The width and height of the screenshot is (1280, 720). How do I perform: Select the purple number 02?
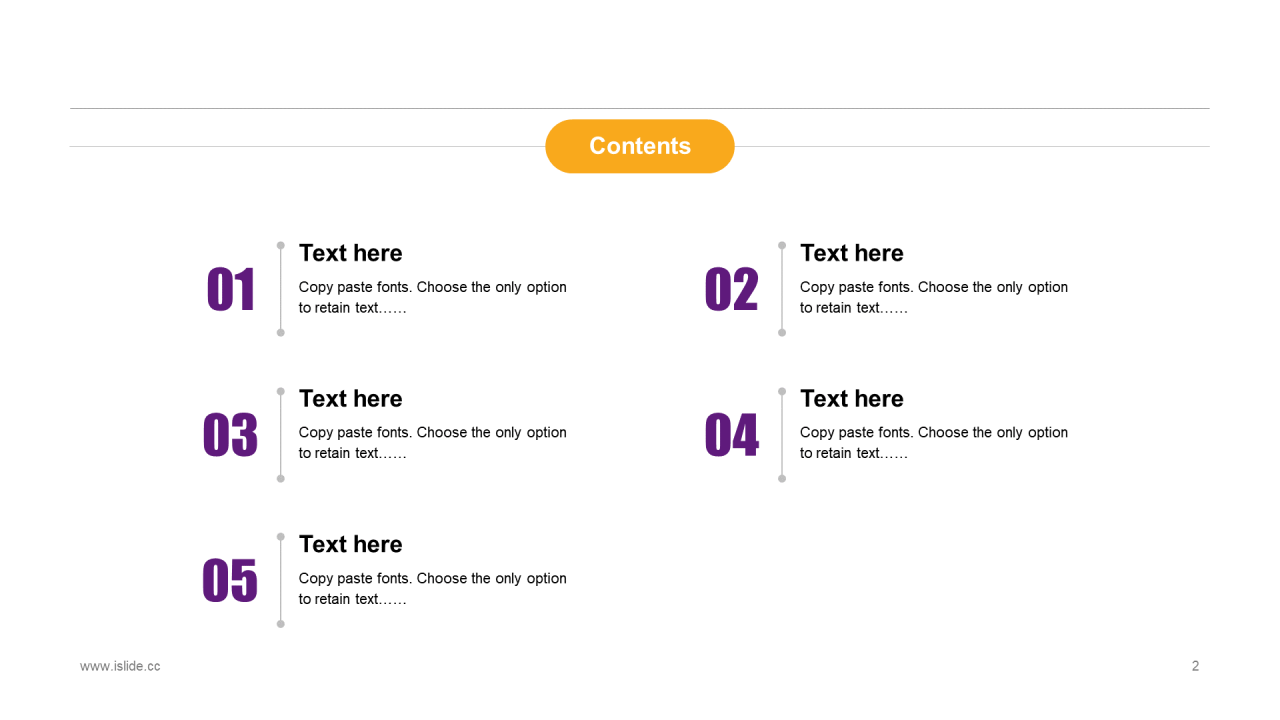[732, 290]
